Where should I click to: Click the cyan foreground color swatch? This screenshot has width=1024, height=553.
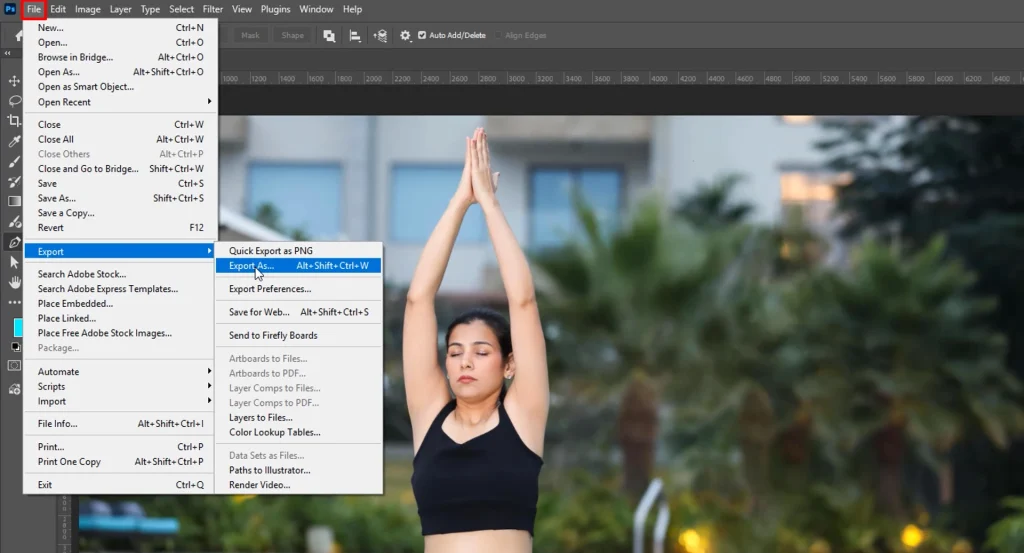coord(18,327)
